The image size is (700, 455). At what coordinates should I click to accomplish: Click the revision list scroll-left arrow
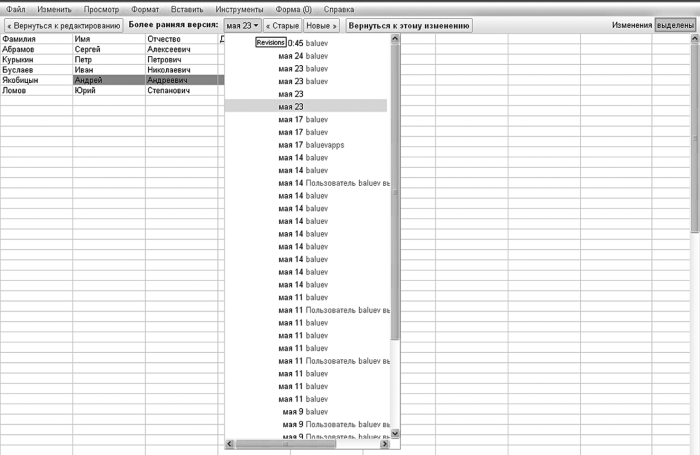231,443
